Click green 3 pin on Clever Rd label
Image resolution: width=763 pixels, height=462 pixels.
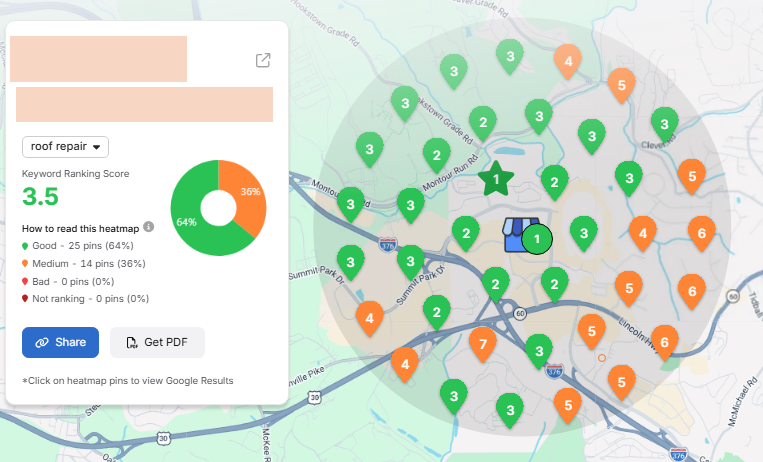point(665,124)
